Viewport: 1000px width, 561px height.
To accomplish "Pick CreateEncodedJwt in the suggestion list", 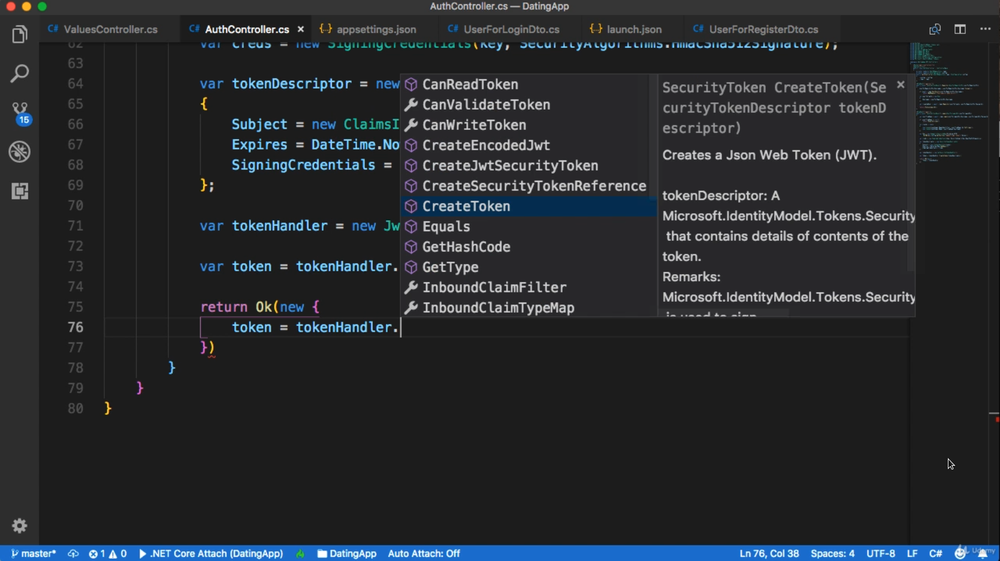I will 528,145.
